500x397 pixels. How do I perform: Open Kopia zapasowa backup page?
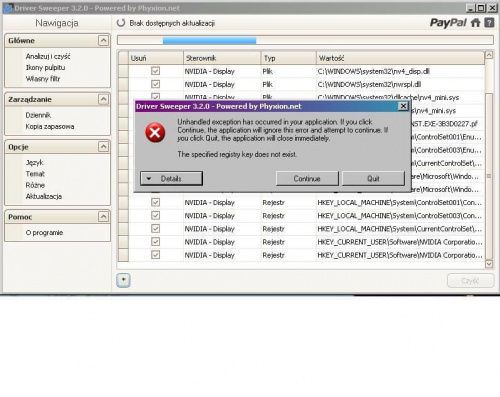pyautogui.click(x=50, y=127)
